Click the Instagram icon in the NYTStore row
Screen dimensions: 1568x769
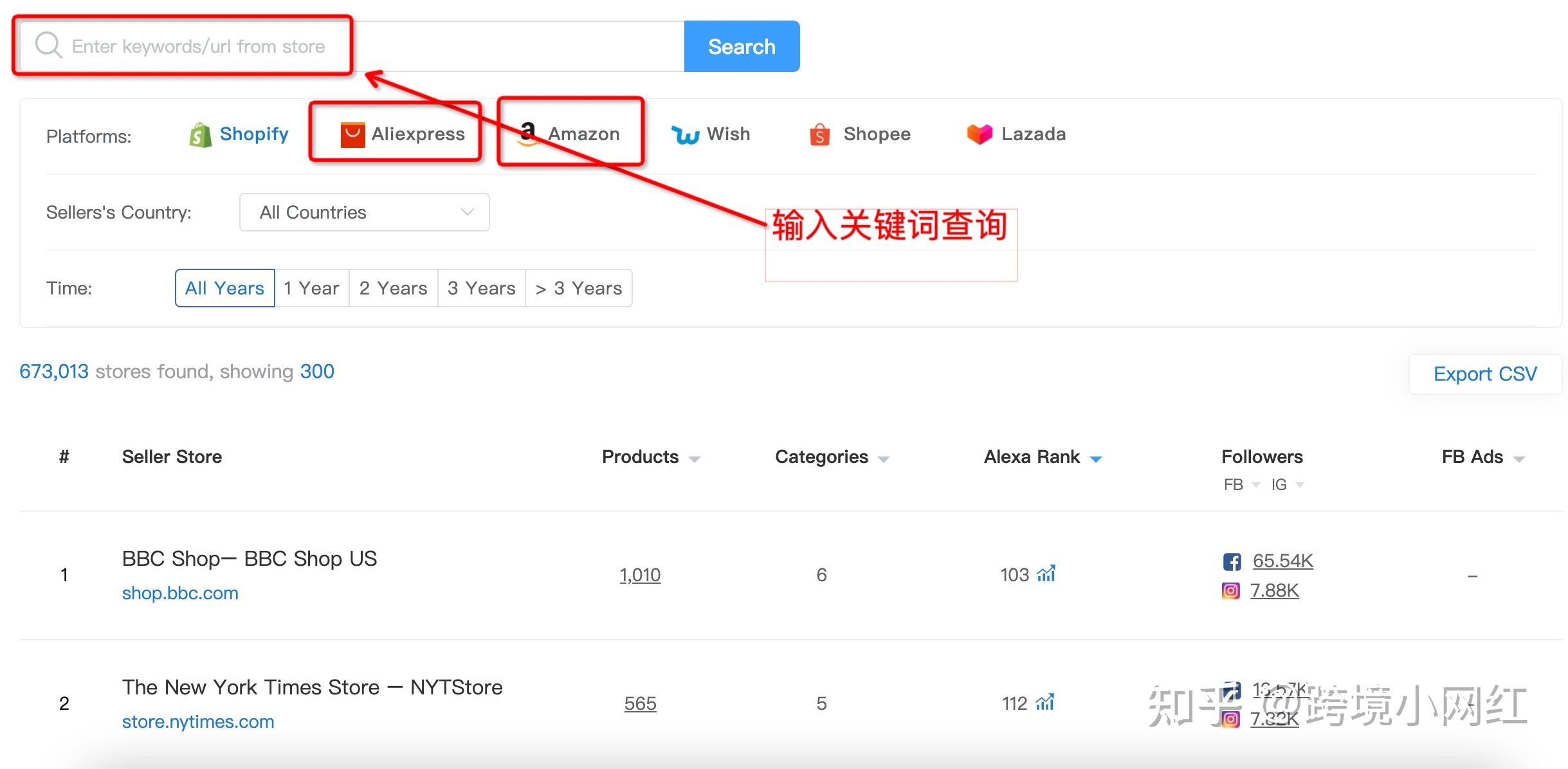click(x=1230, y=719)
